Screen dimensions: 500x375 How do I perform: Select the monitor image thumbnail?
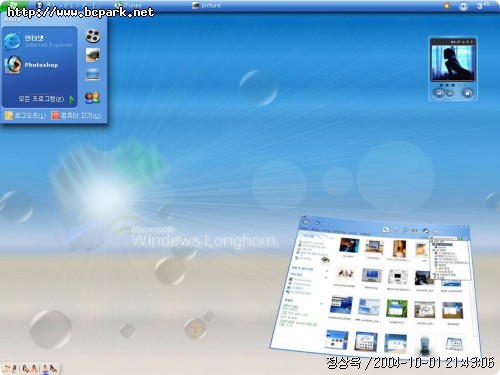point(371,276)
